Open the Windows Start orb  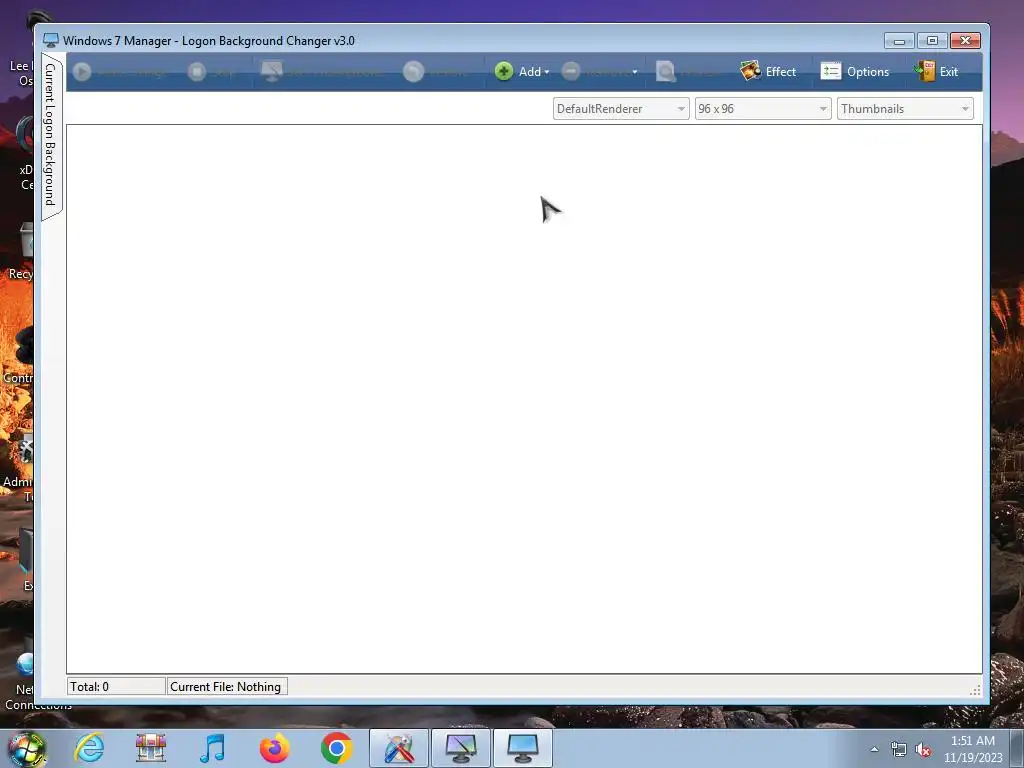pyautogui.click(x=26, y=748)
